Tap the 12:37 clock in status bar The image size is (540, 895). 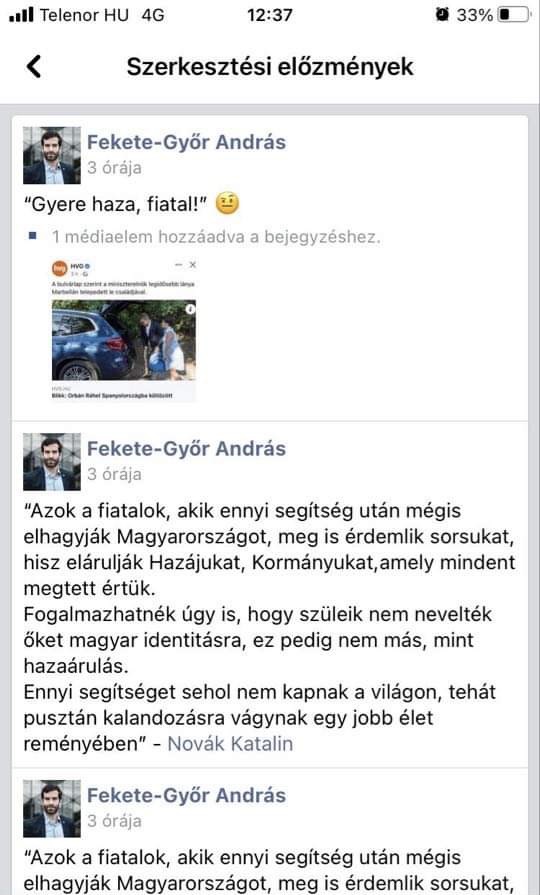pos(269,15)
